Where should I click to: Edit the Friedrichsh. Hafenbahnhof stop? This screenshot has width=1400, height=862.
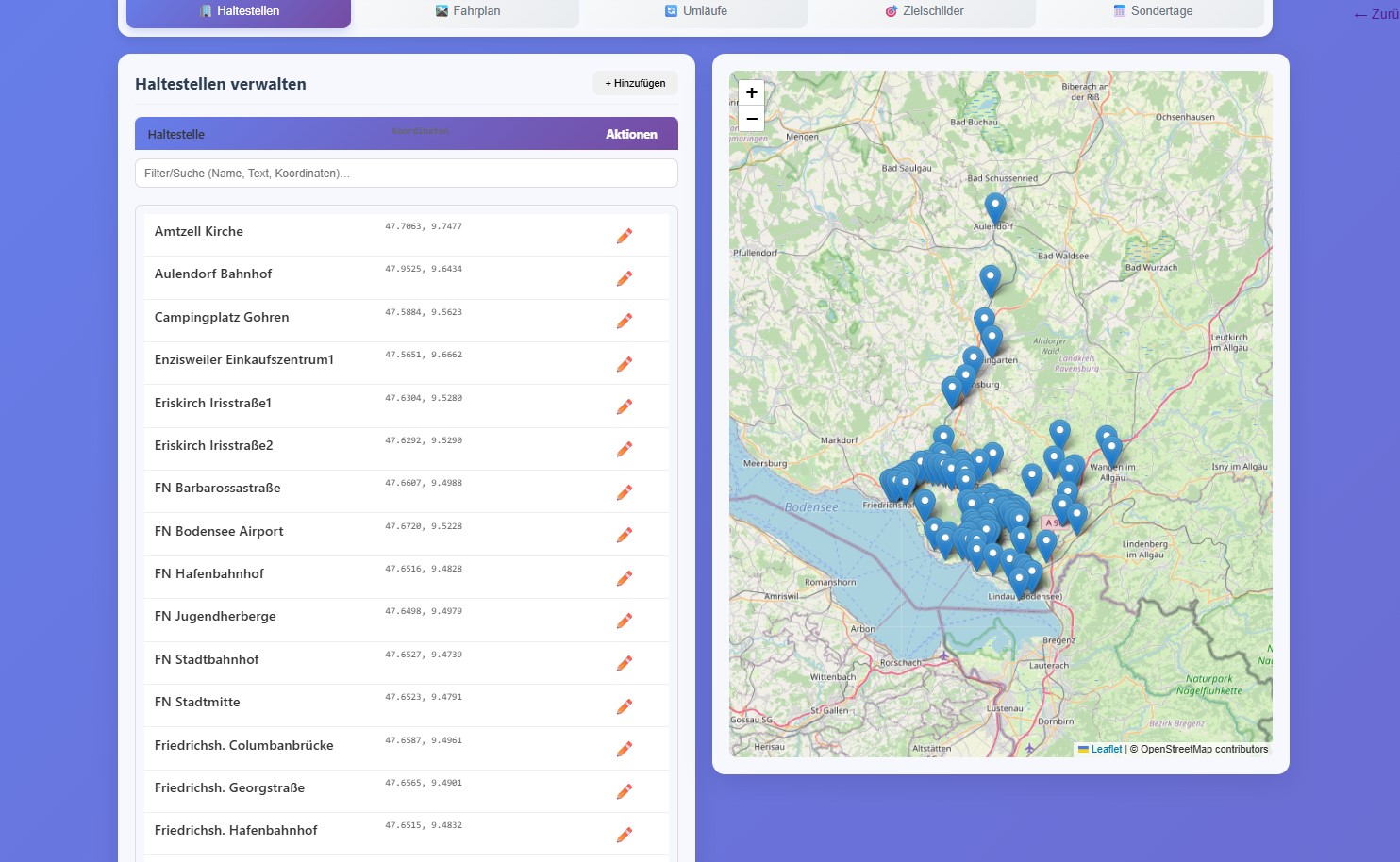pyautogui.click(x=625, y=835)
